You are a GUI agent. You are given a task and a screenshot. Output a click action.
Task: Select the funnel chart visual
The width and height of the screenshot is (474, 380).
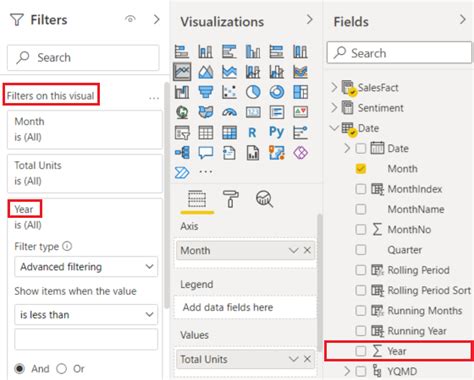pyautogui.click(x=206, y=92)
